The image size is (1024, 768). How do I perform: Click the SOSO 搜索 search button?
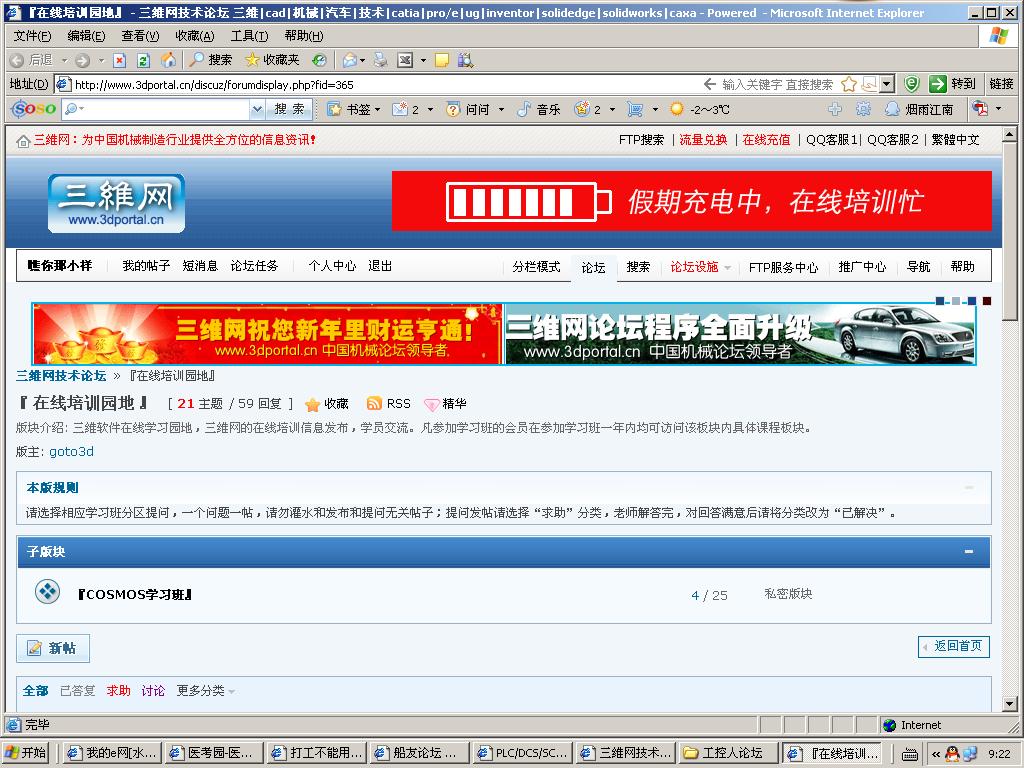(x=289, y=109)
